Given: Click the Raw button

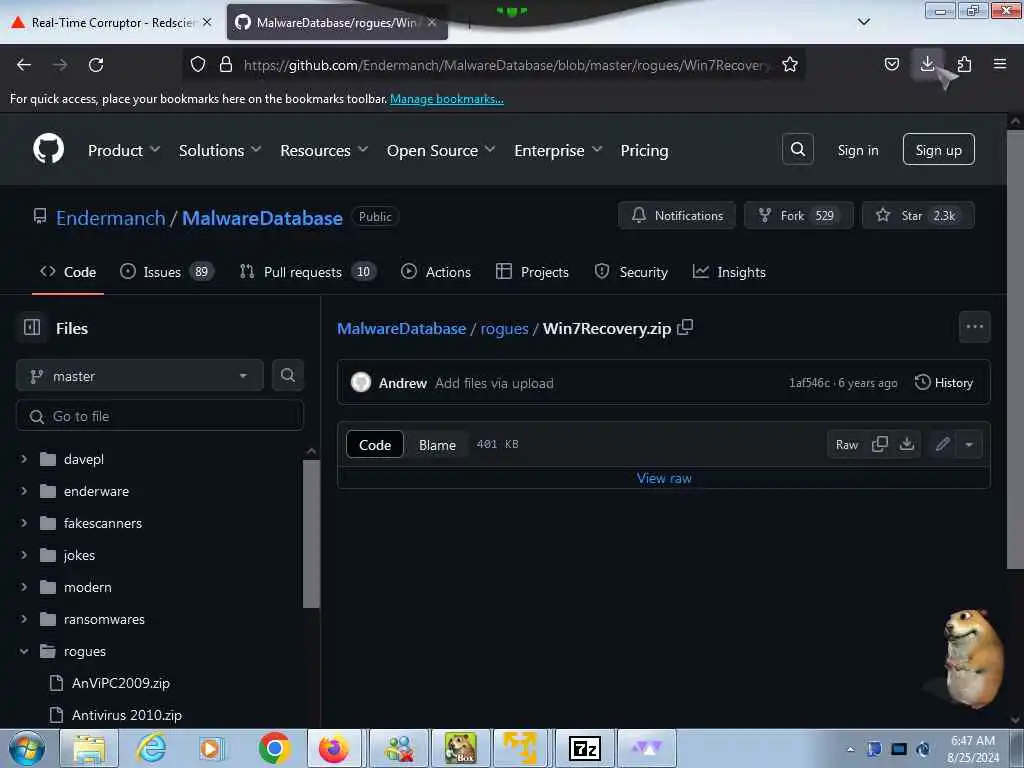Looking at the screenshot, I should click(x=846, y=444).
